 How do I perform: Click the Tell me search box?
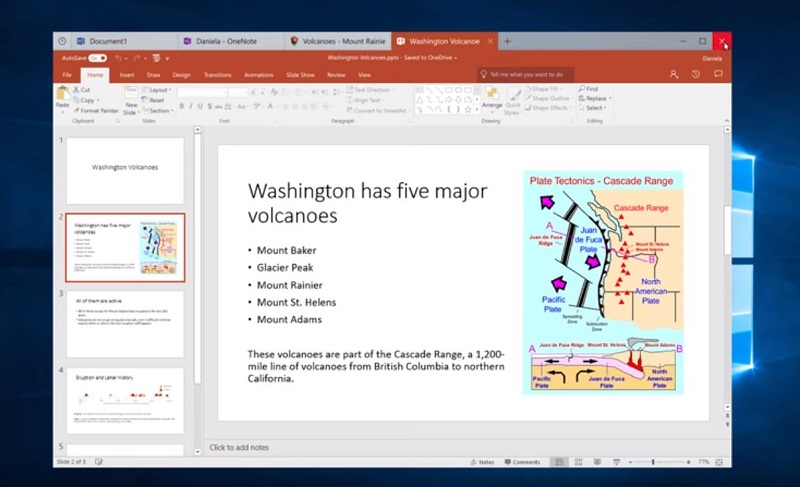click(x=526, y=74)
